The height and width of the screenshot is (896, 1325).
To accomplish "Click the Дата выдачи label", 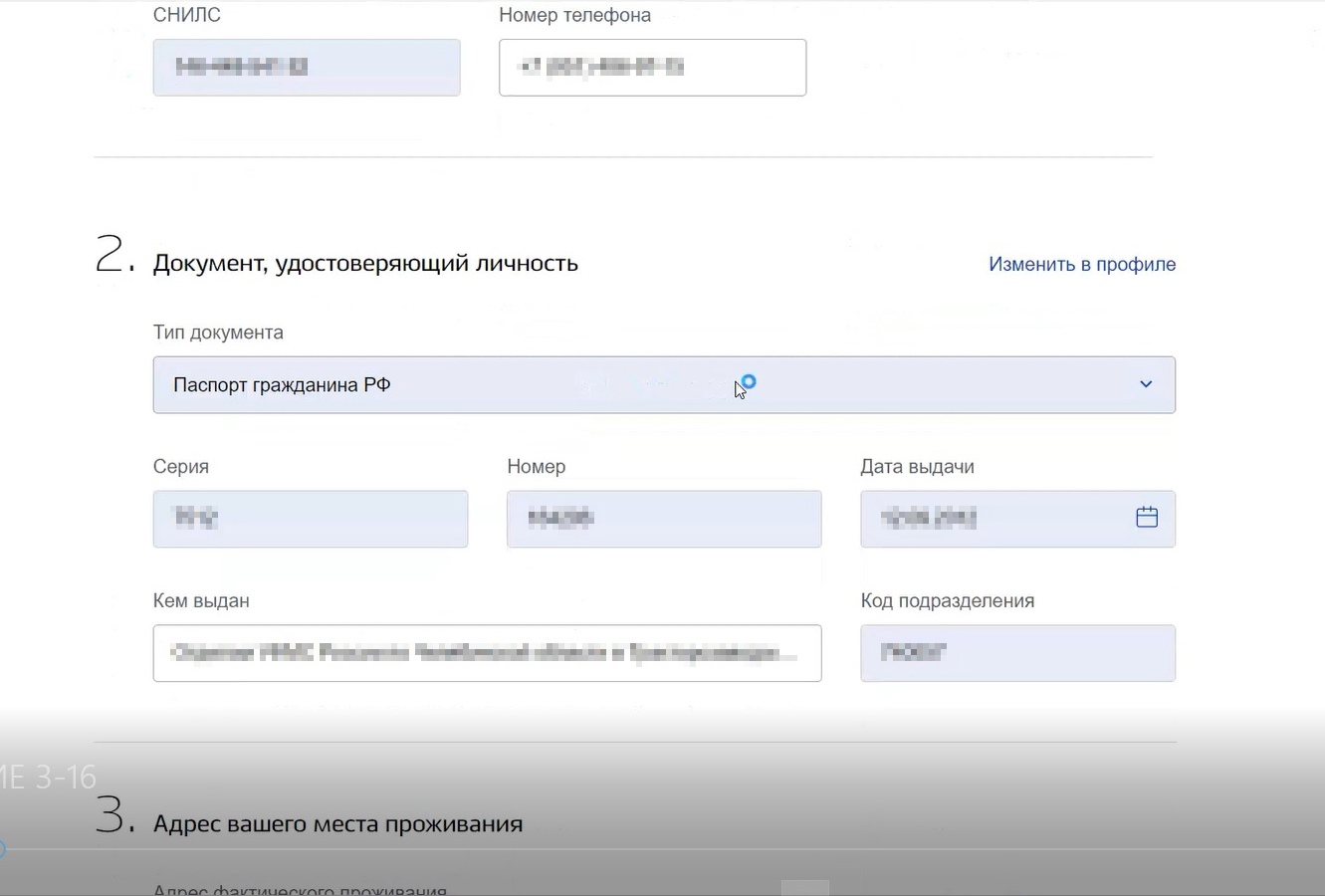I will click(917, 466).
